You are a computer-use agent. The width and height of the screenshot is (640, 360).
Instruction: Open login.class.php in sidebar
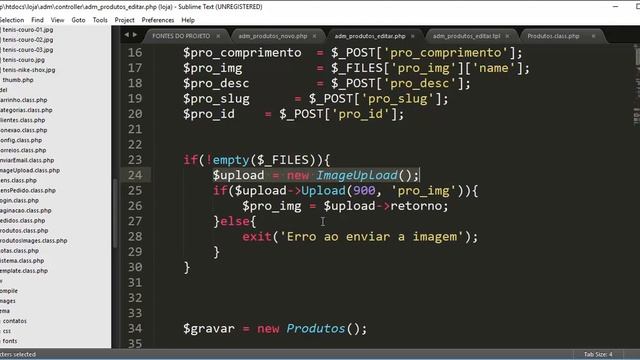(x=20, y=200)
